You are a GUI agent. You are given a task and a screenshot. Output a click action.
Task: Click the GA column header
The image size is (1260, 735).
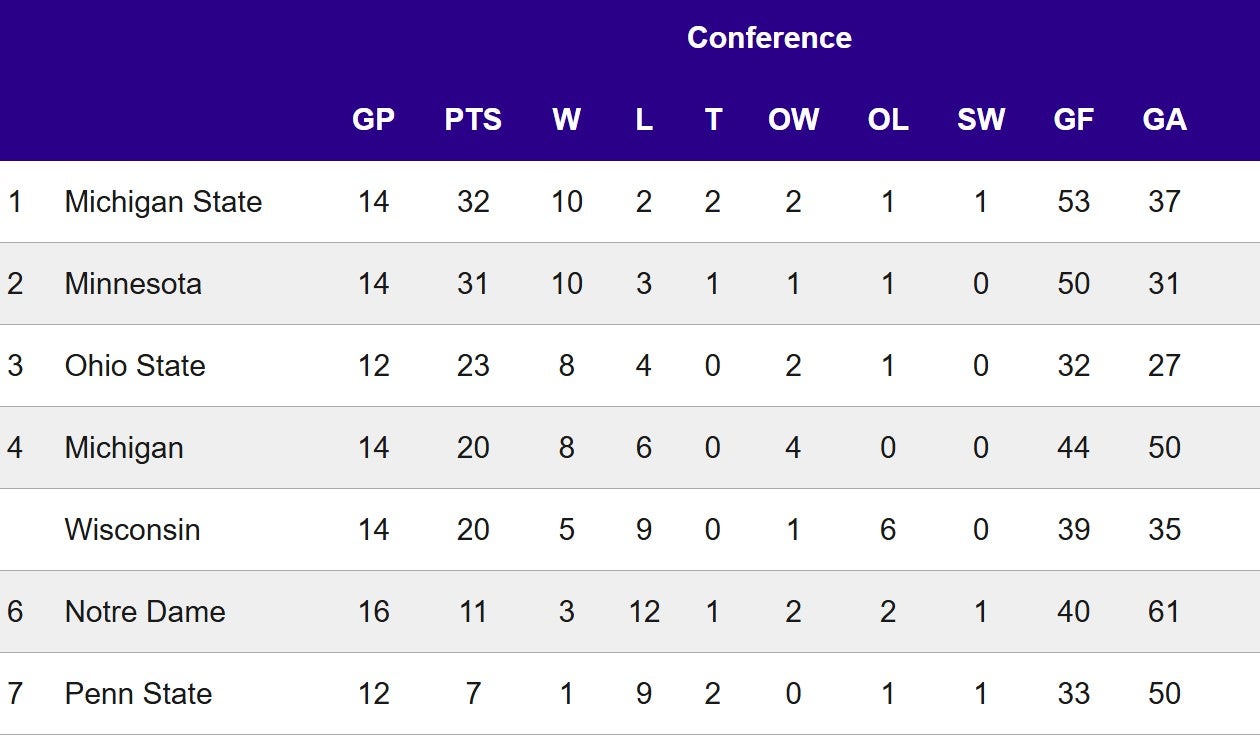coord(1164,120)
